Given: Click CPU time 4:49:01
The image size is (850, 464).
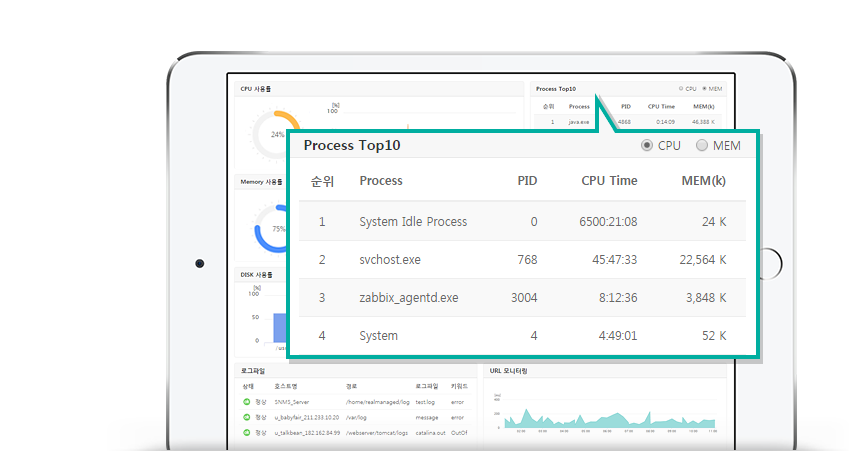Looking at the screenshot, I should point(618,336).
